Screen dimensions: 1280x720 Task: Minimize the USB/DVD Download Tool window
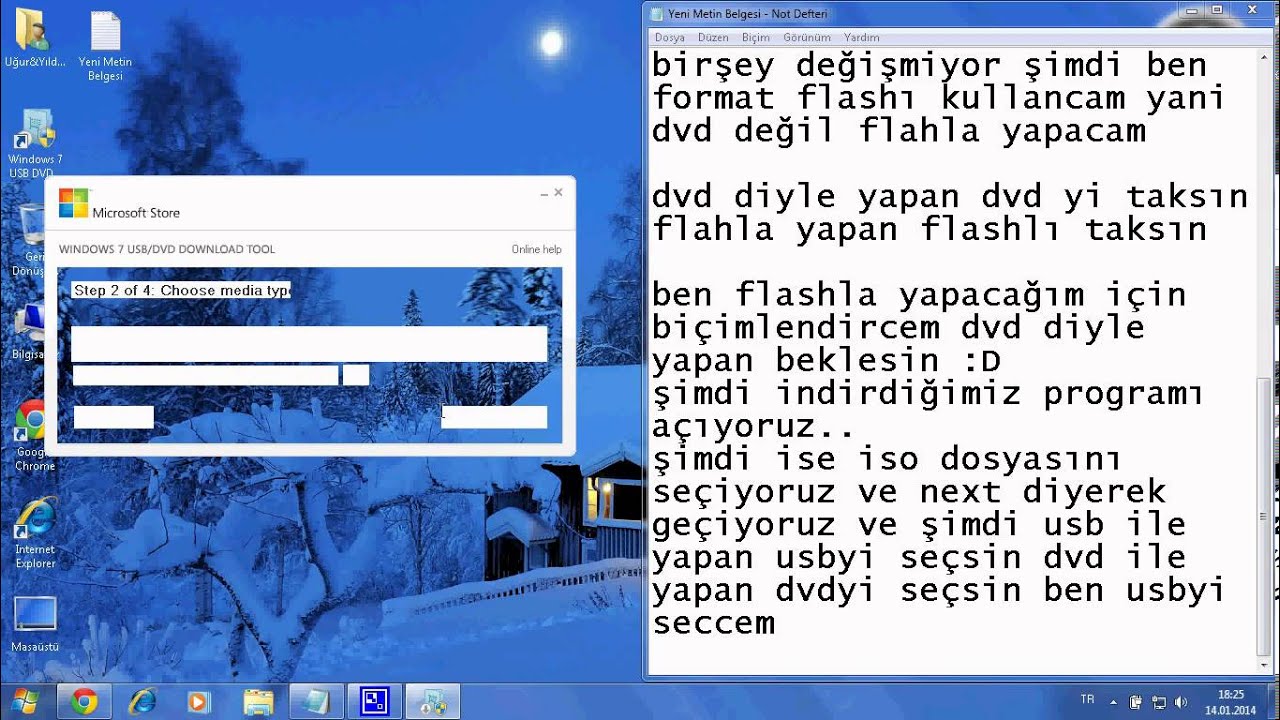tap(544, 193)
